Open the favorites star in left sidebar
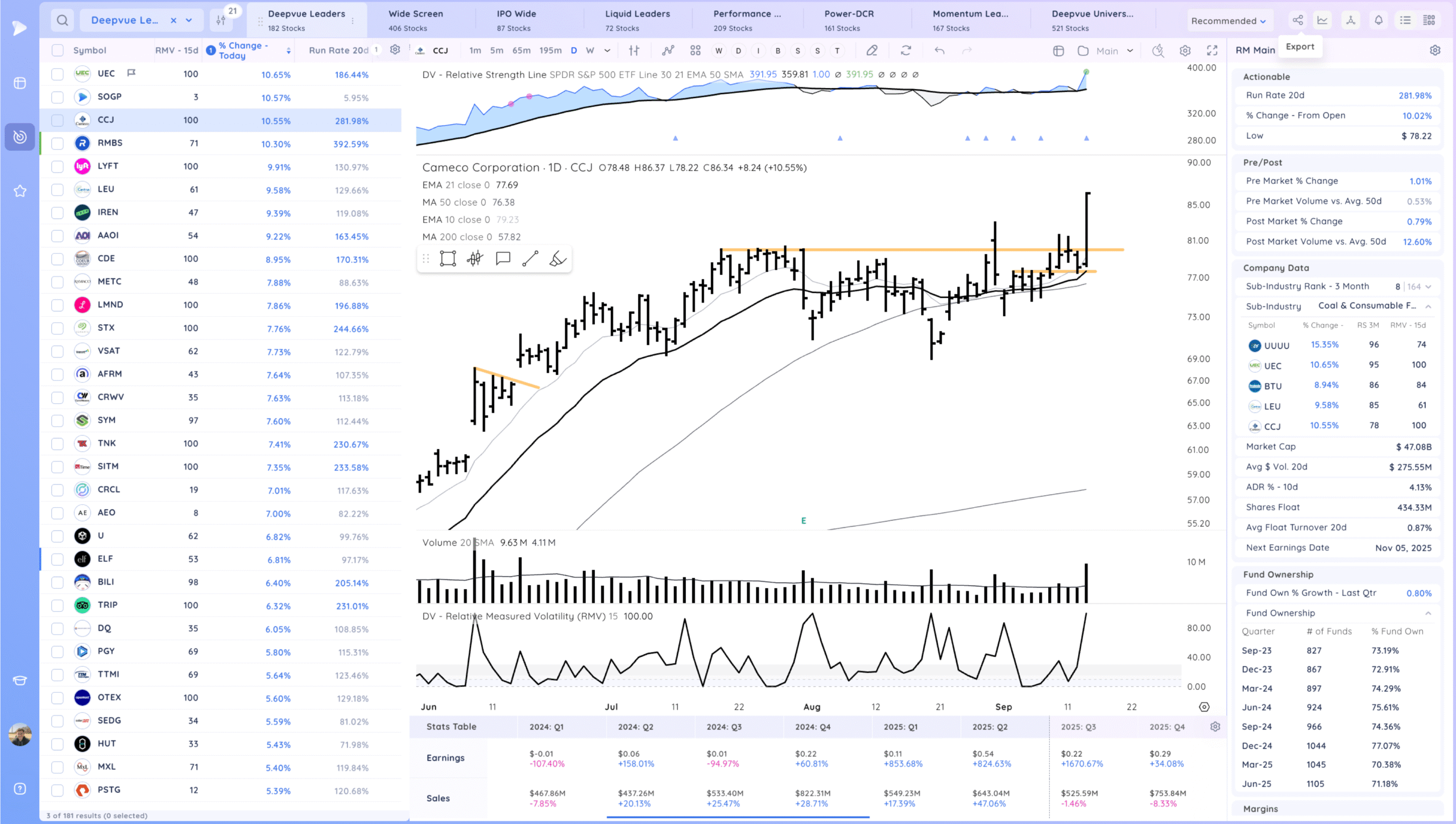Image resolution: width=1456 pixels, height=824 pixels. click(20, 191)
